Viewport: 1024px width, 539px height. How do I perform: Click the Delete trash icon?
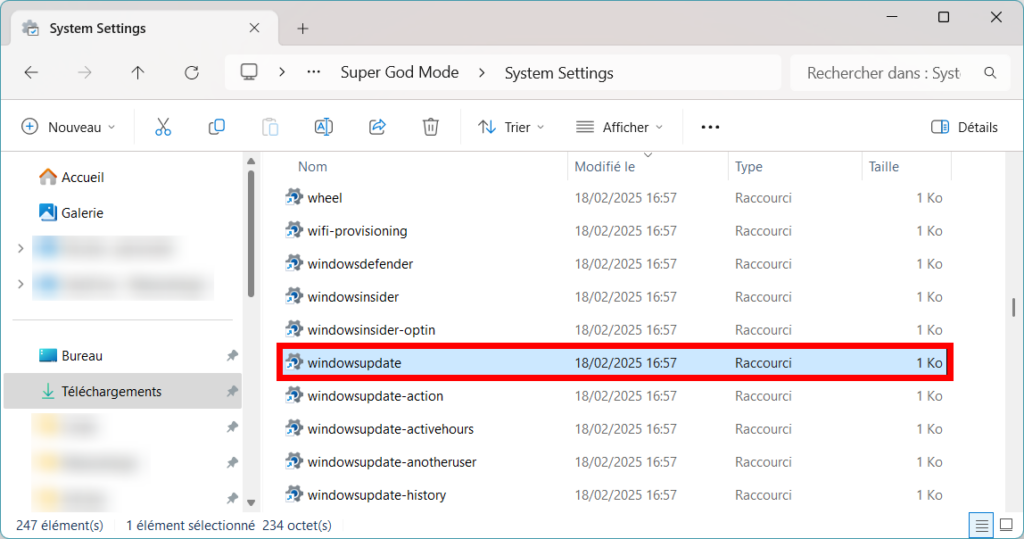[430, 127]
